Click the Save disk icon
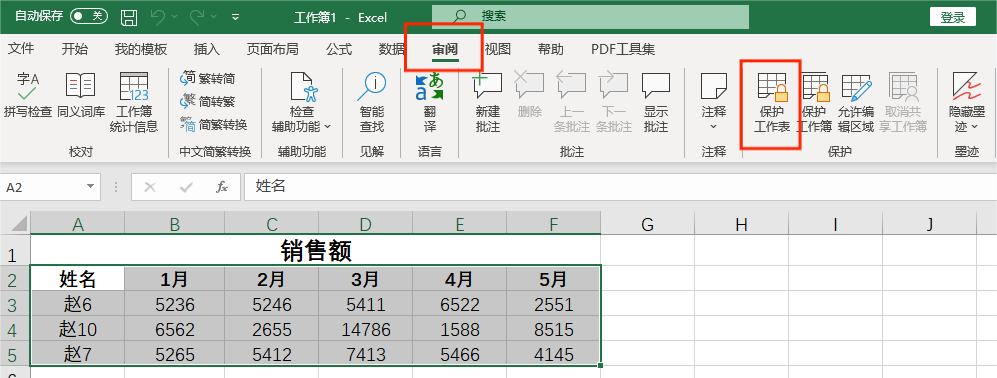This screenshot has width=997, height=378. [129, 17]
